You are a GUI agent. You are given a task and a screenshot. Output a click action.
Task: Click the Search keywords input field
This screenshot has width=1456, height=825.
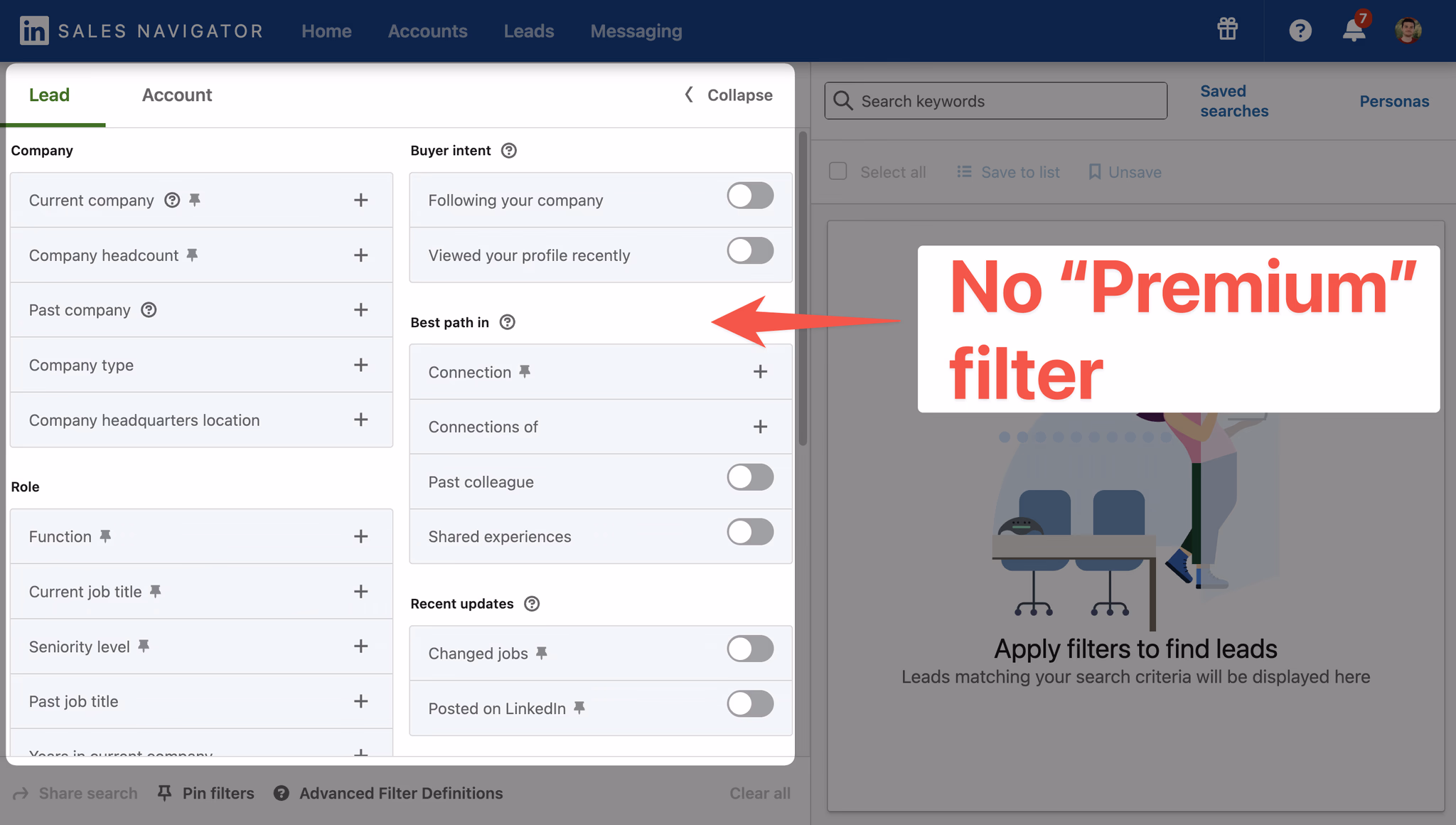pos(995,100)
